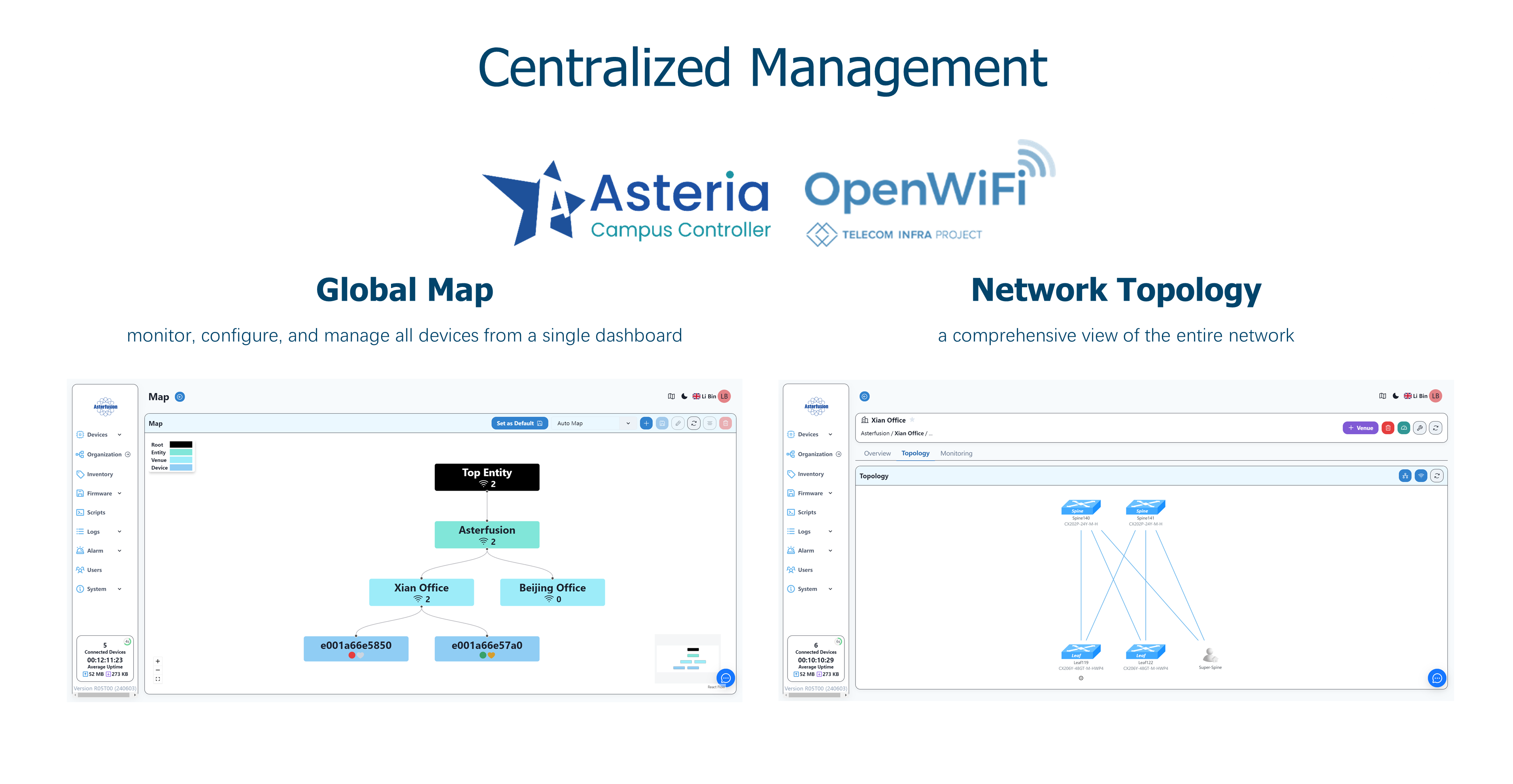Click the teal Entity legend swatch

click(x=181, y=452)
